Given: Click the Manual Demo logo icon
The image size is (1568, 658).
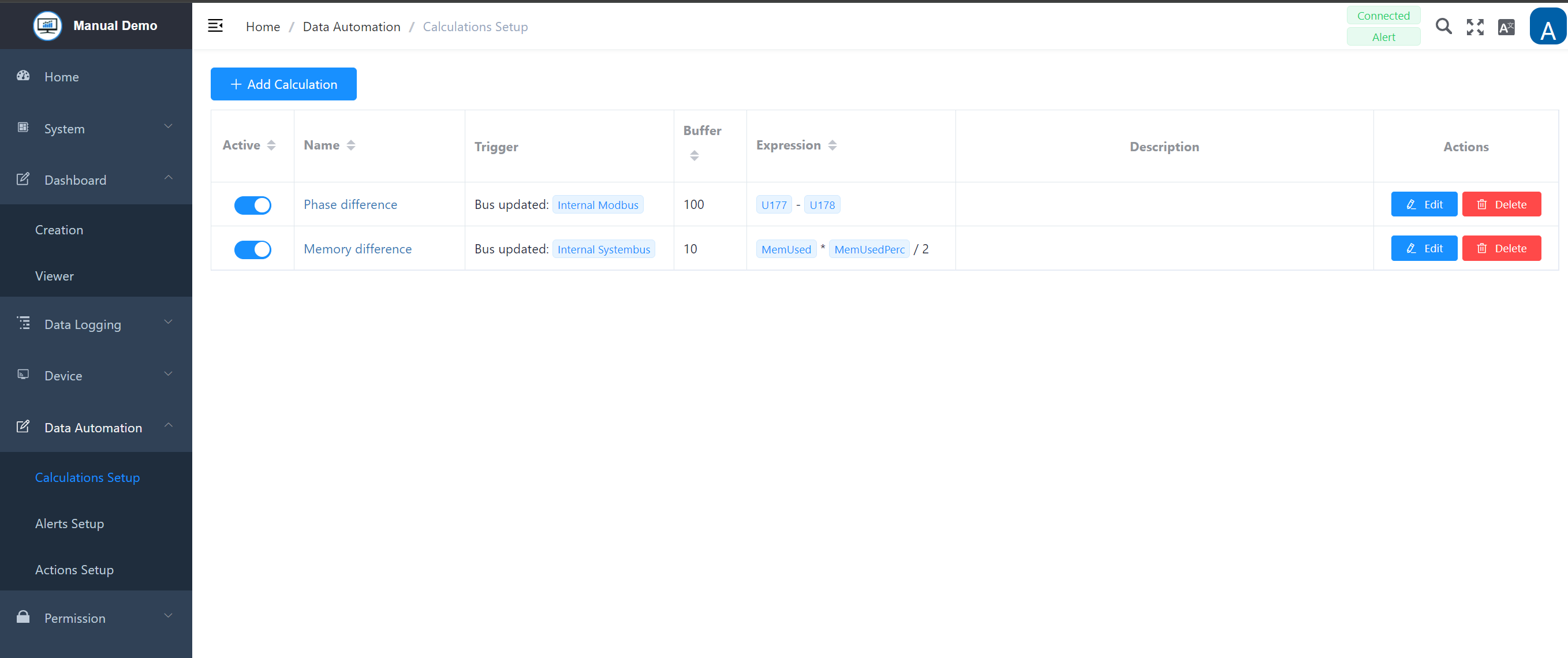Looking at the screenshot, I should [47, 25].
